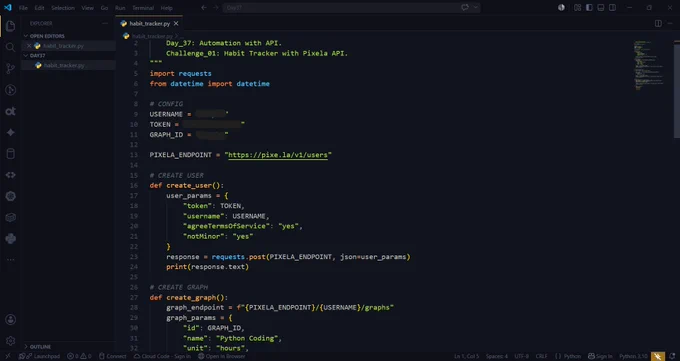This screenshot has width=680, height=361.
Task: Open the chat dropdown arrow in command center
Action: point(475,7)
